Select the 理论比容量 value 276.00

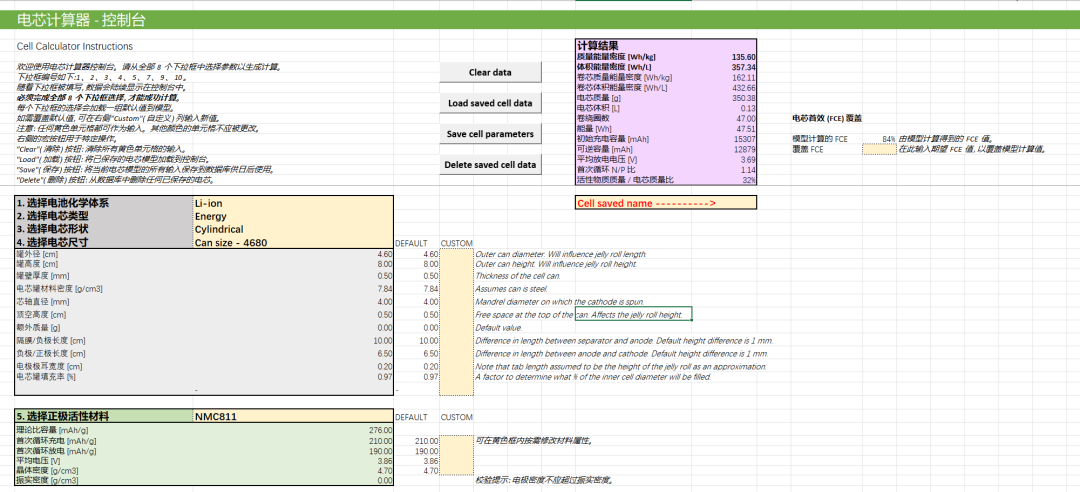pos(380,430)
